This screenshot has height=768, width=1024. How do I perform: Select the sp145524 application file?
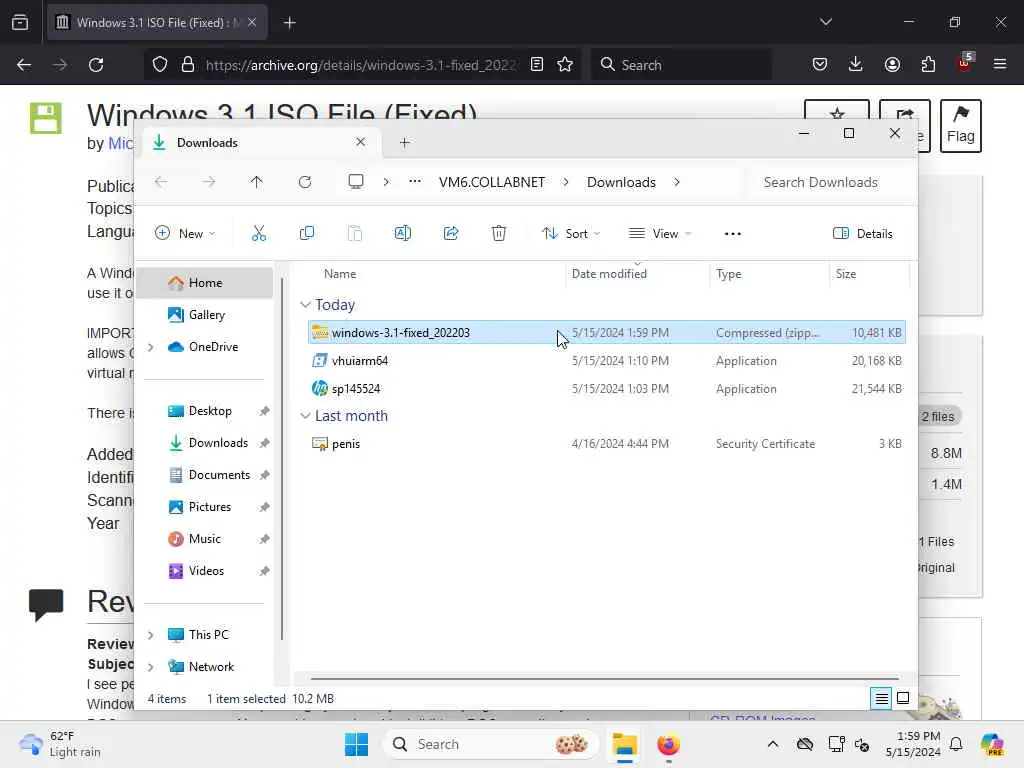606,389
